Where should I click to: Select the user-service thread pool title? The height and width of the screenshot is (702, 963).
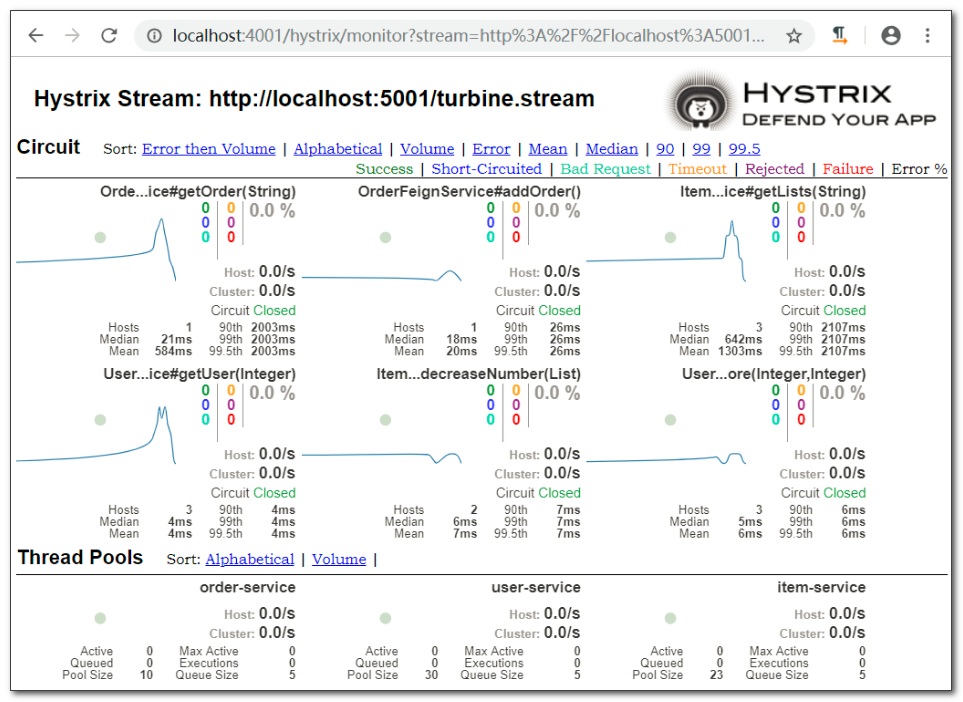tap(536, 588)
